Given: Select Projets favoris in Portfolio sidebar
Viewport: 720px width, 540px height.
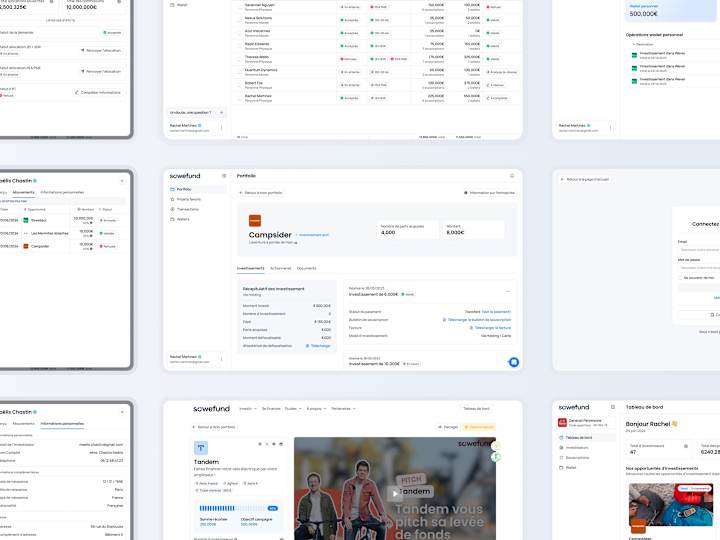Looking at the screenshot, I should pos(197,199).
